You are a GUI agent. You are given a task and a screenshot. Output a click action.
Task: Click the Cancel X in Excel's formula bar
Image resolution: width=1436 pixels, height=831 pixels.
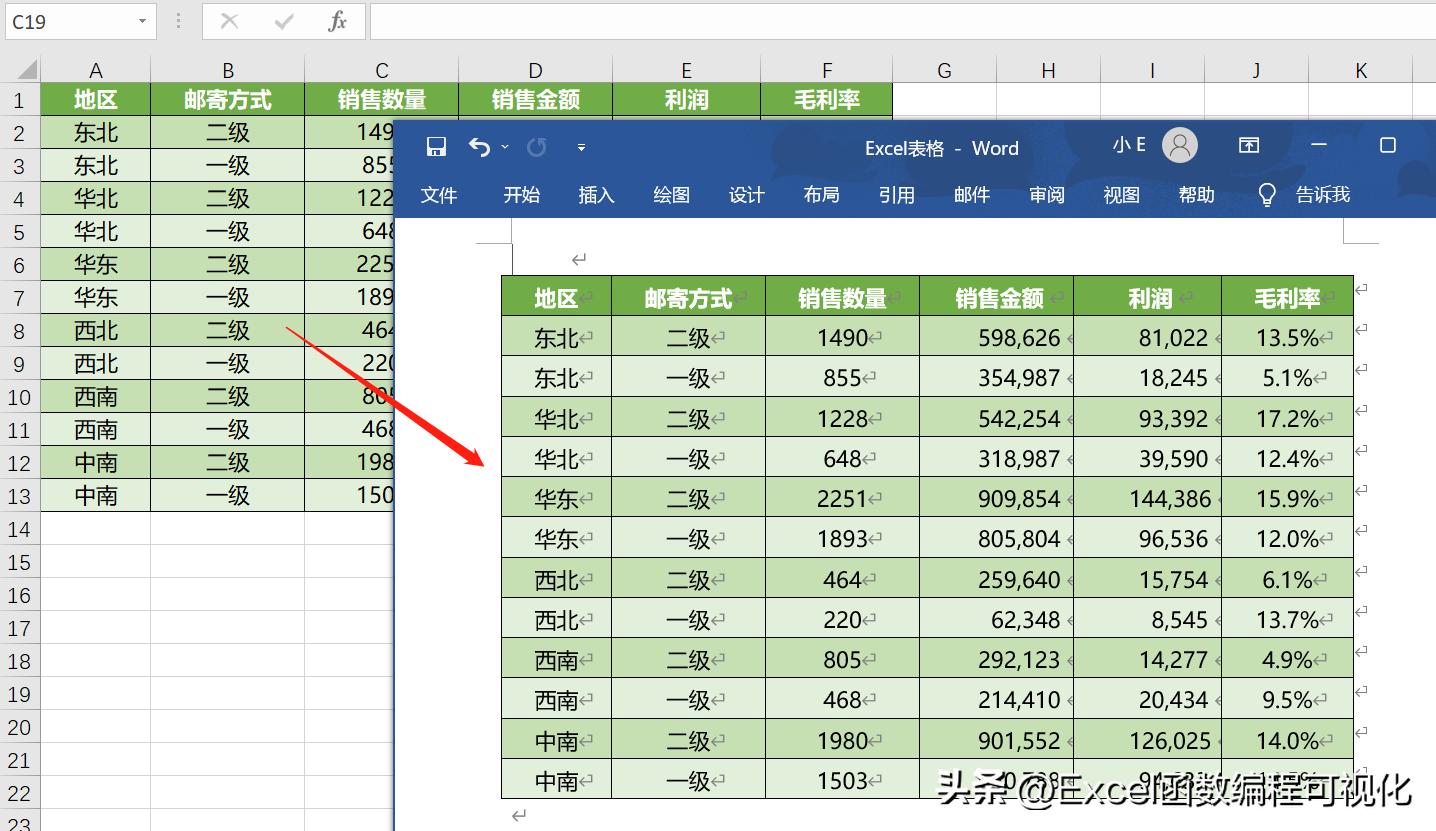click(227, 20)
